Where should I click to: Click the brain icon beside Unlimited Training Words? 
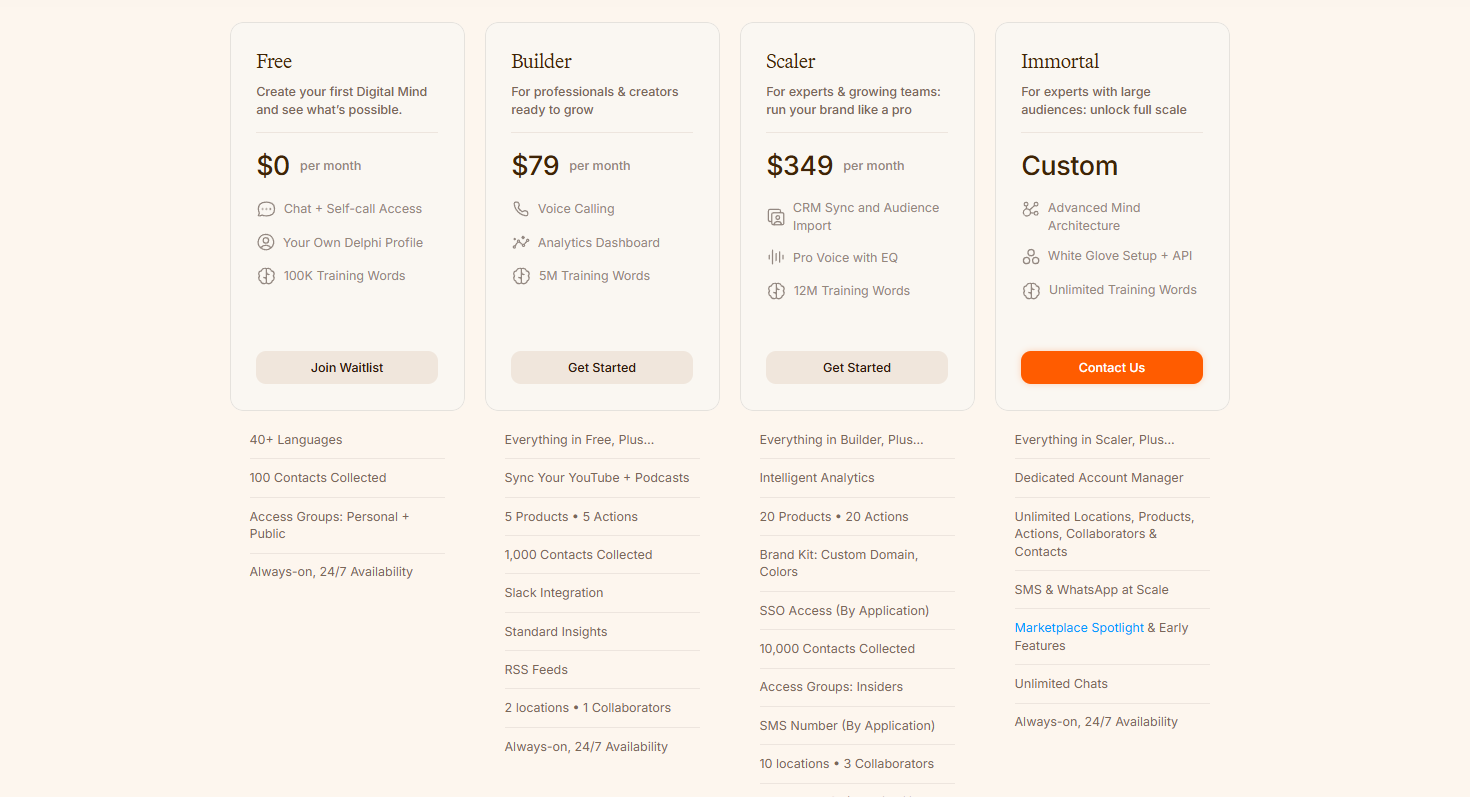[1031, 291]
